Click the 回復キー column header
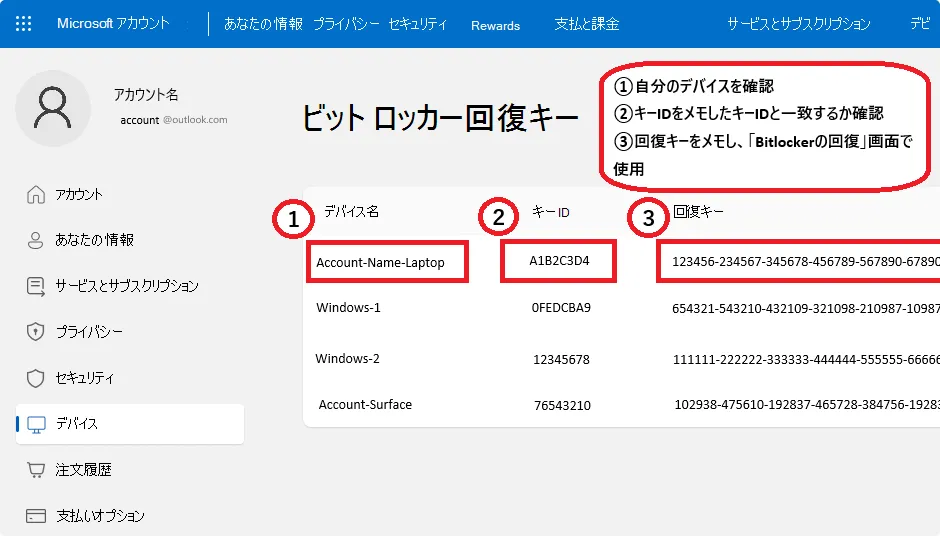The image size is (940, 536). [698, 212]
